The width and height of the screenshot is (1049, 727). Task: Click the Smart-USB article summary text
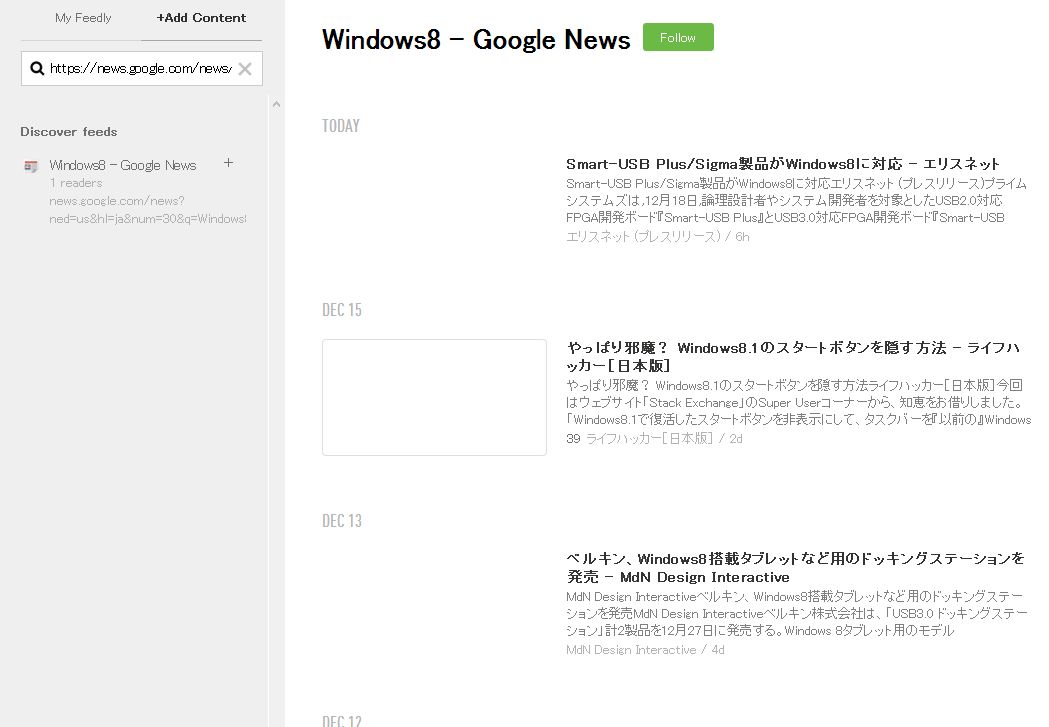(x=795, y=200)
